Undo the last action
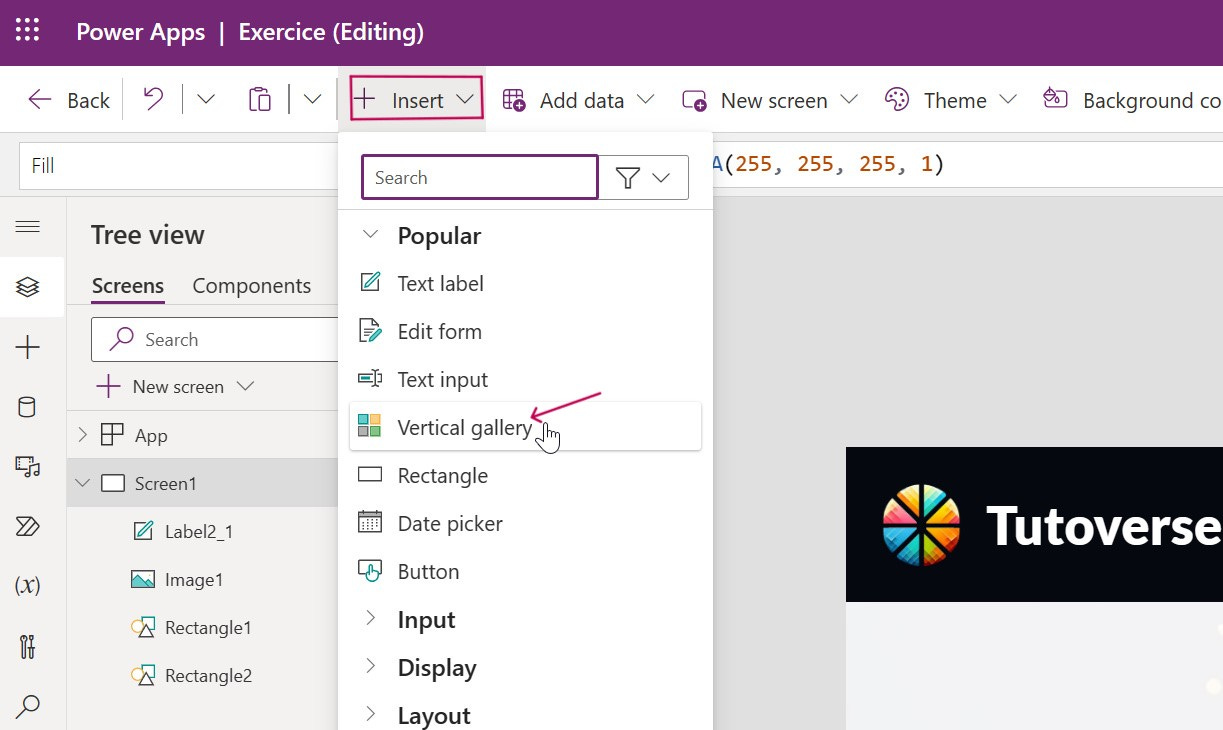Image resolution: width=1223 pixels, height=730 pixels. (x=153, y=99)
